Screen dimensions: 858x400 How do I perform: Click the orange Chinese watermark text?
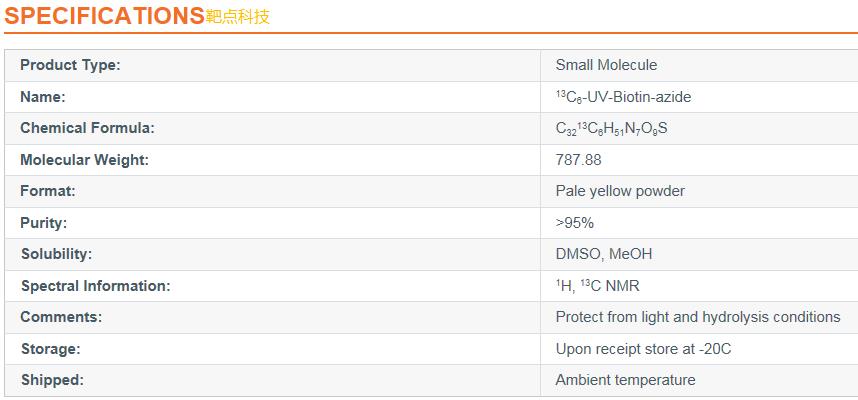coord(238,16)
